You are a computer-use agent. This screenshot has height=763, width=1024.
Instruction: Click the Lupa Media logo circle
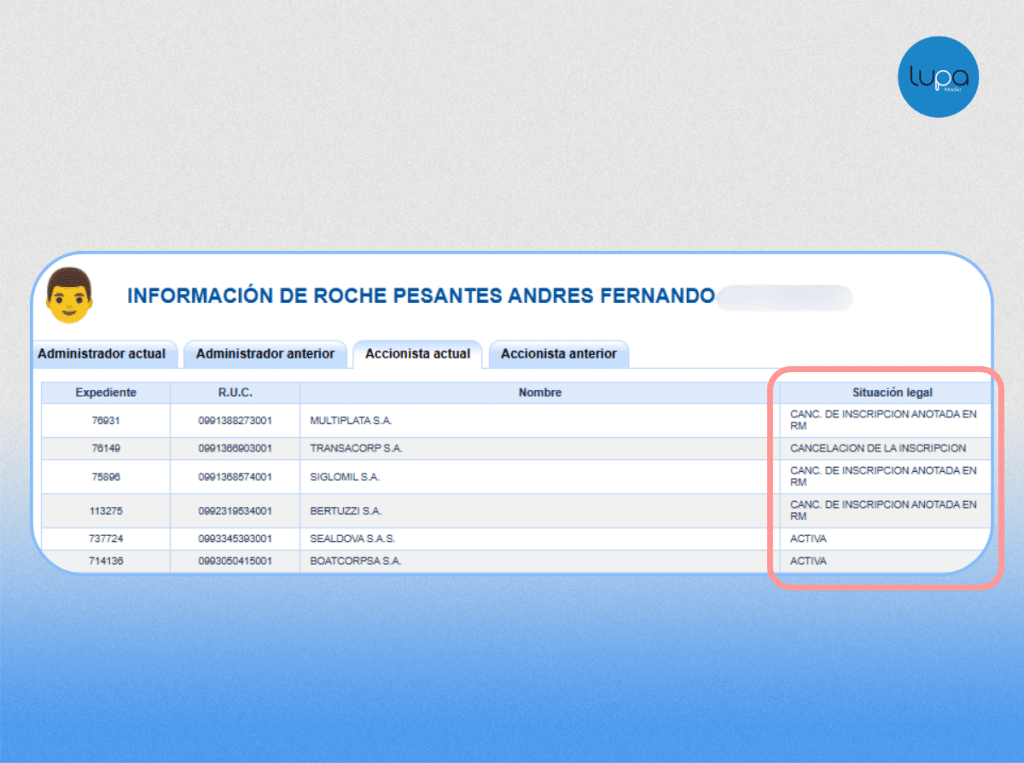pos(938,77)
